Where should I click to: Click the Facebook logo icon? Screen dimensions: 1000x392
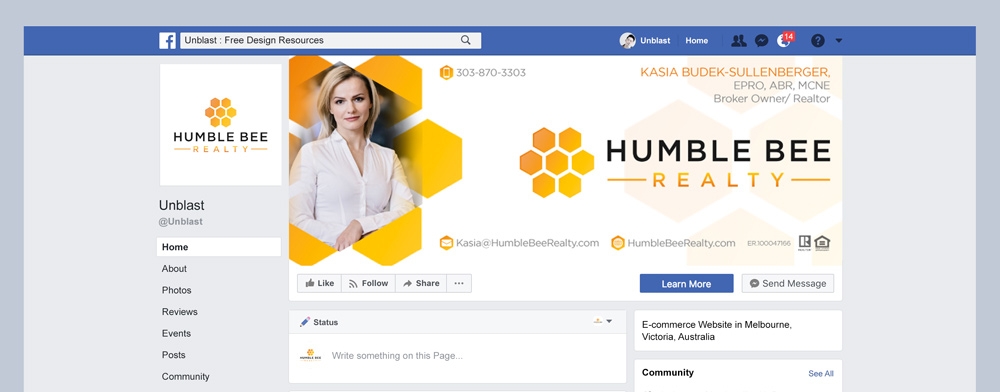[167, 41]
